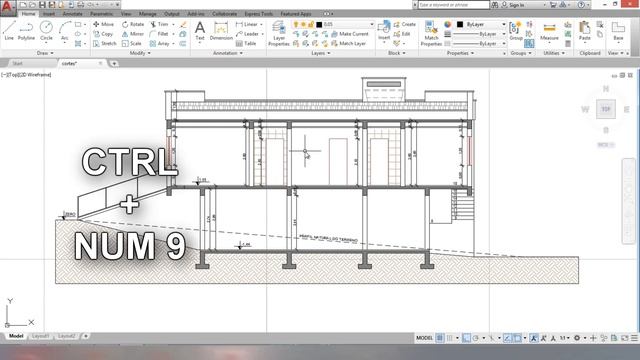Image resolution: width=640 pixels, height=360 pixels.
Task: Toggle MODEL space button
Action: point(424,338)
